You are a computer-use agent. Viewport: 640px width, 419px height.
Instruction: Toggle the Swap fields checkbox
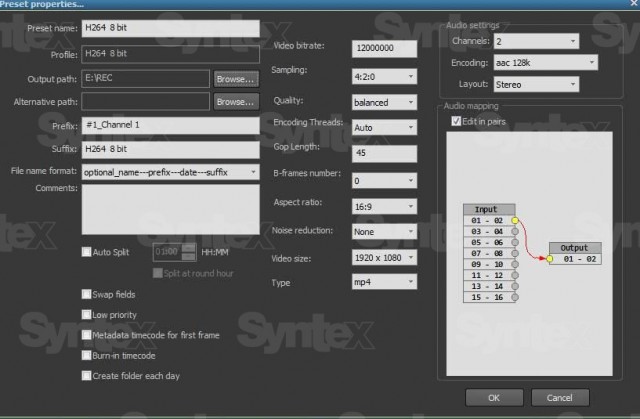(87, 295)
